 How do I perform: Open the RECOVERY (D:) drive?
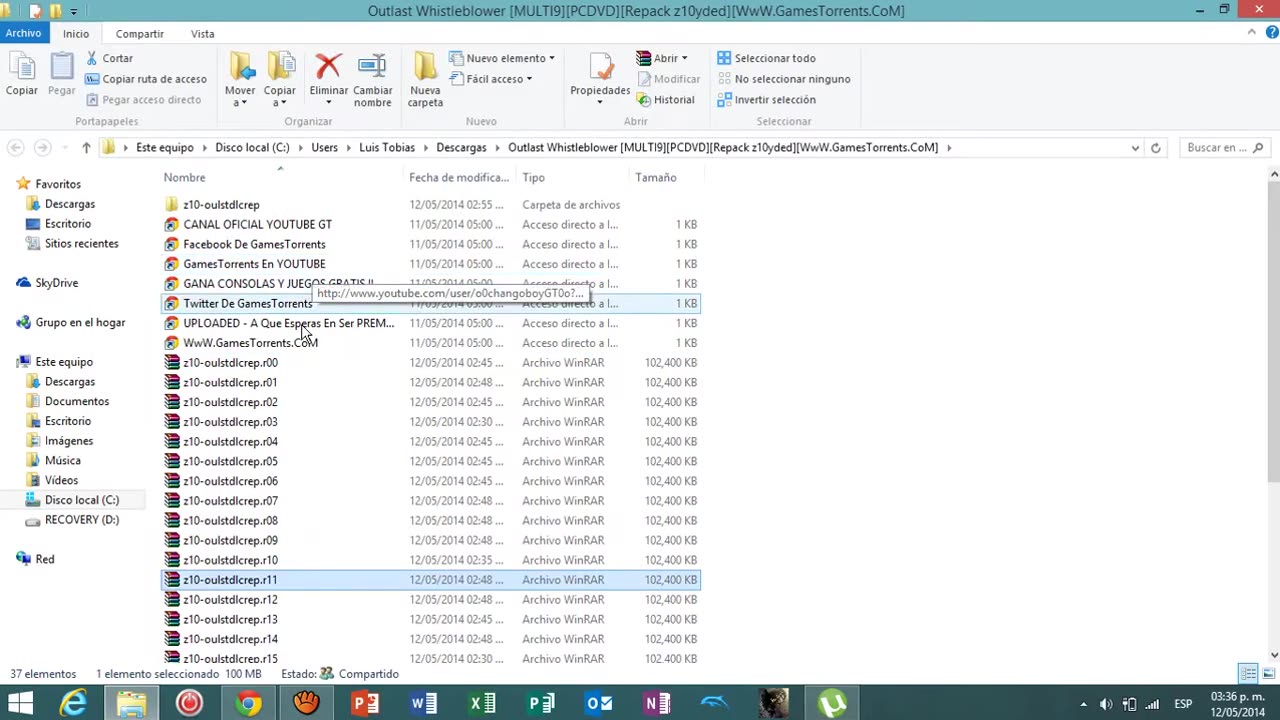click(x=81, y=520)
